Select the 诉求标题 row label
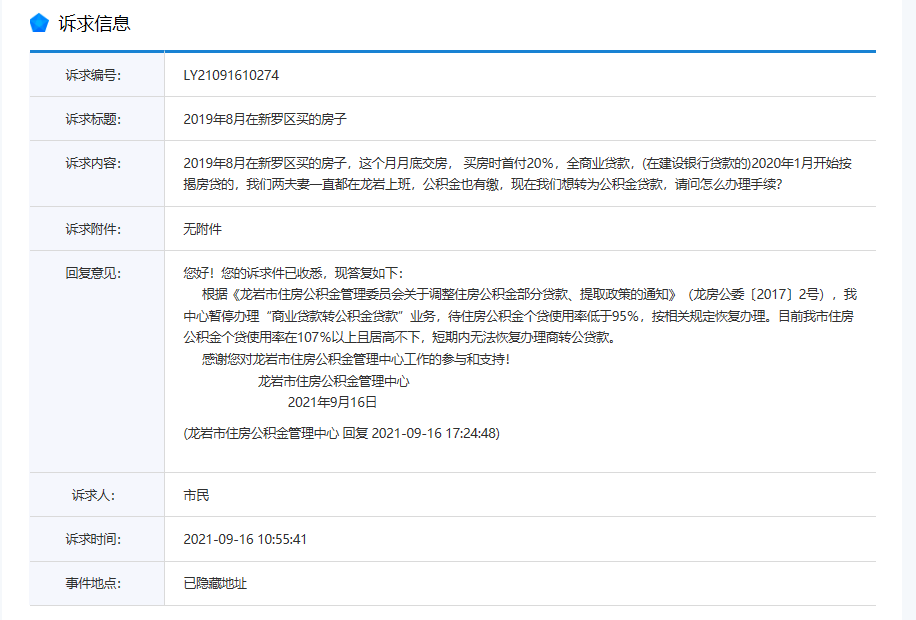 93,119
